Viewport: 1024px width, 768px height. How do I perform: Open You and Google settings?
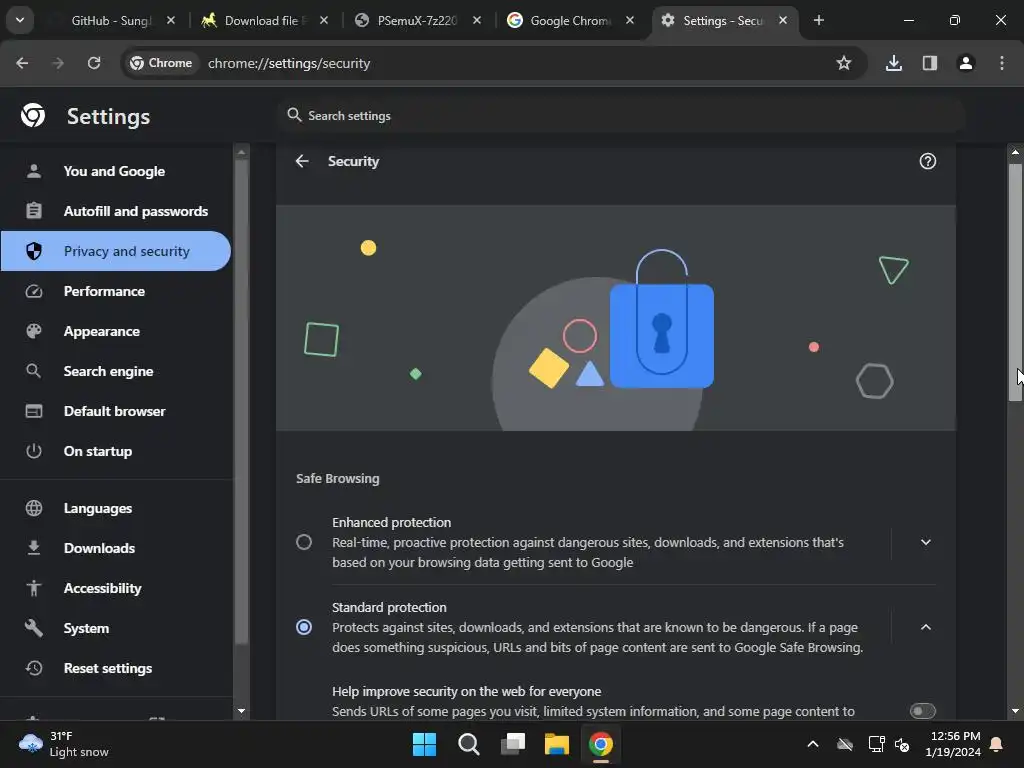point(115,171)
